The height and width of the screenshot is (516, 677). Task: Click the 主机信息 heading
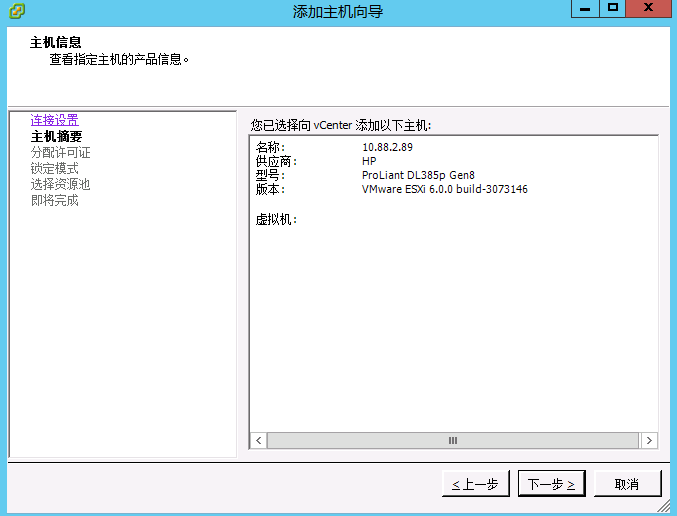[x=56, y=42]
